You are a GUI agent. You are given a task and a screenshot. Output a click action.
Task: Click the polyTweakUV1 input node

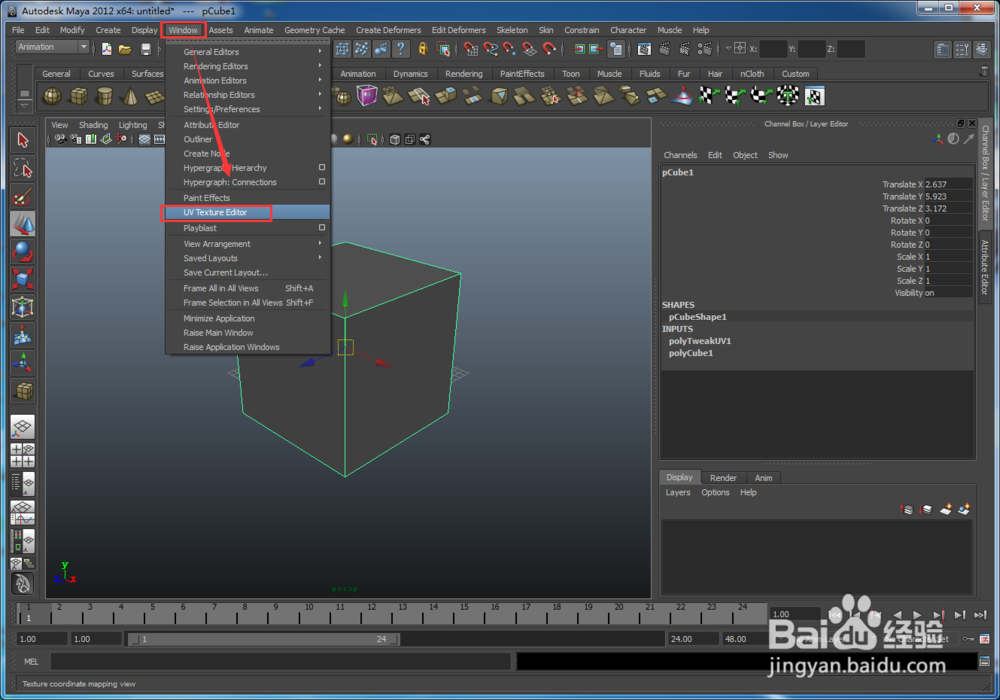(700, 341)
